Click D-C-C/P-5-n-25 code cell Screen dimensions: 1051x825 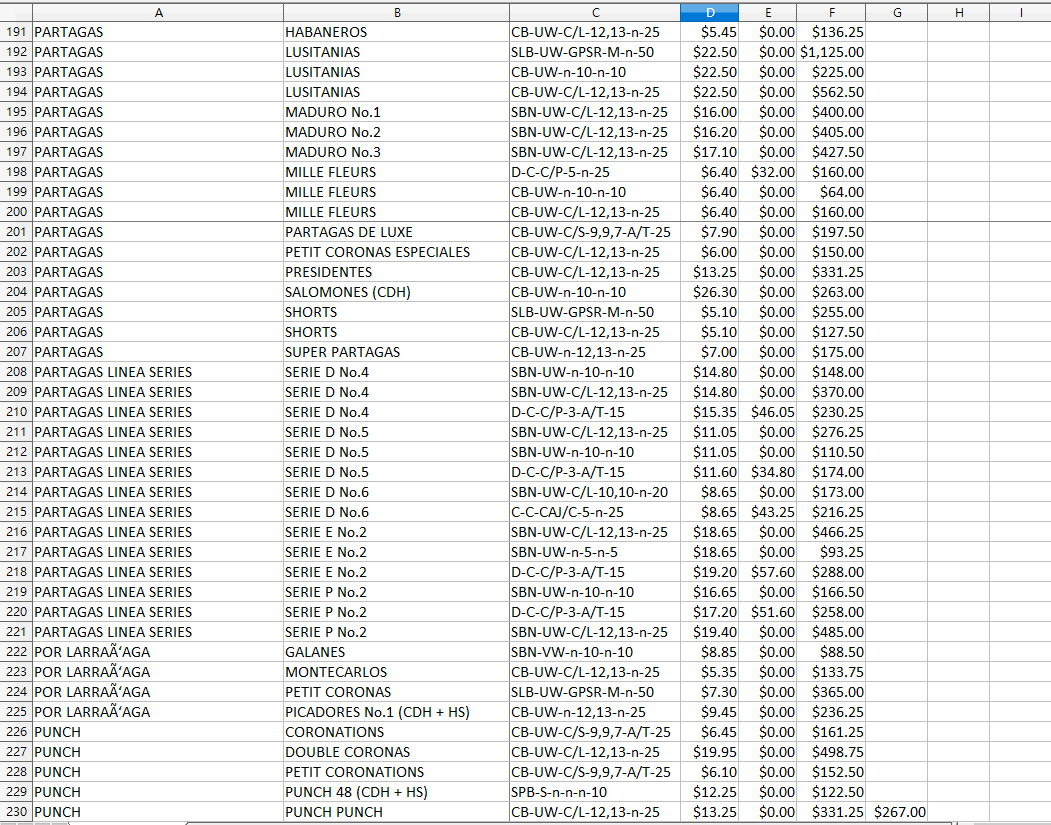(595, 172)
